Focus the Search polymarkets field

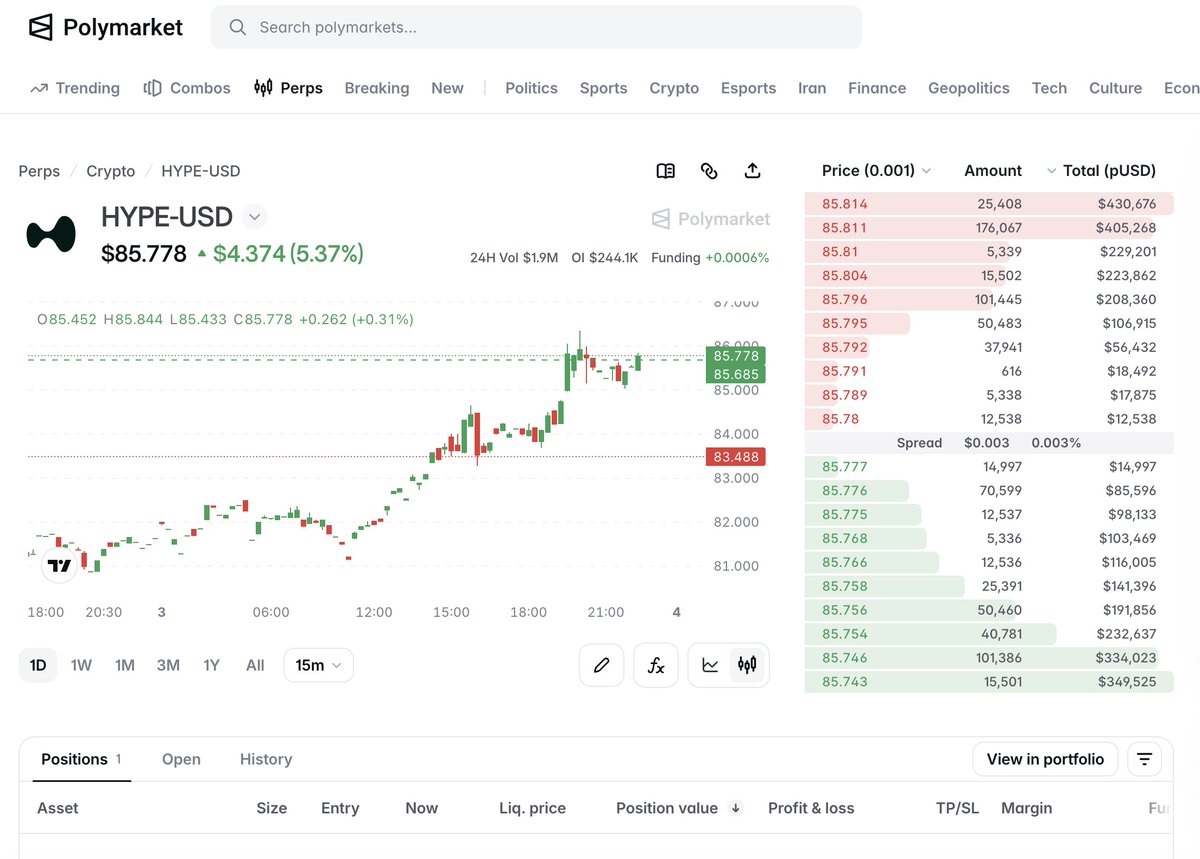click(x=536, y=27)
